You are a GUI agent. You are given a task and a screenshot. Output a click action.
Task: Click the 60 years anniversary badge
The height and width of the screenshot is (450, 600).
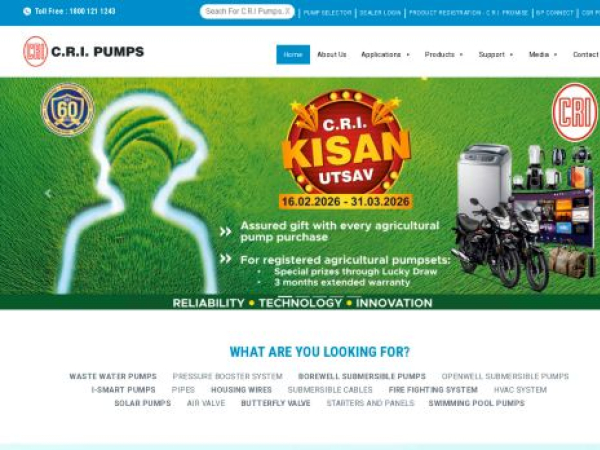[x=68, y=110]
